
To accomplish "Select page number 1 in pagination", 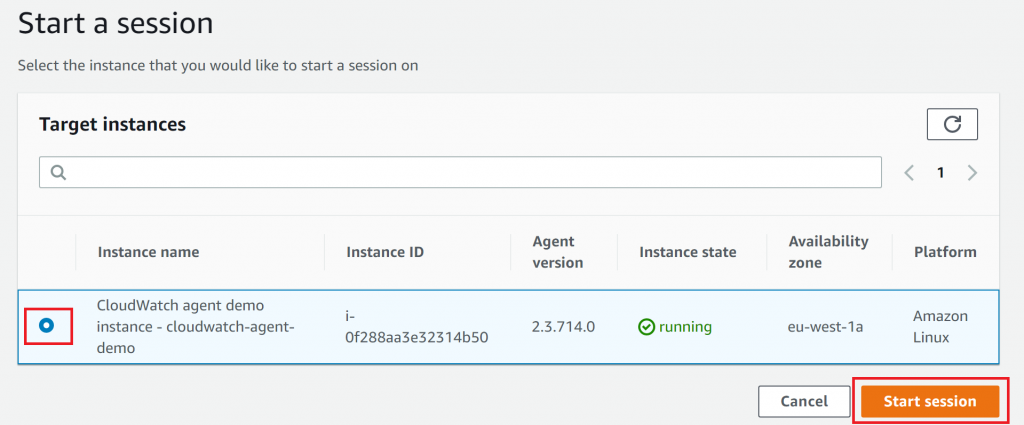I will pos(940,172).
